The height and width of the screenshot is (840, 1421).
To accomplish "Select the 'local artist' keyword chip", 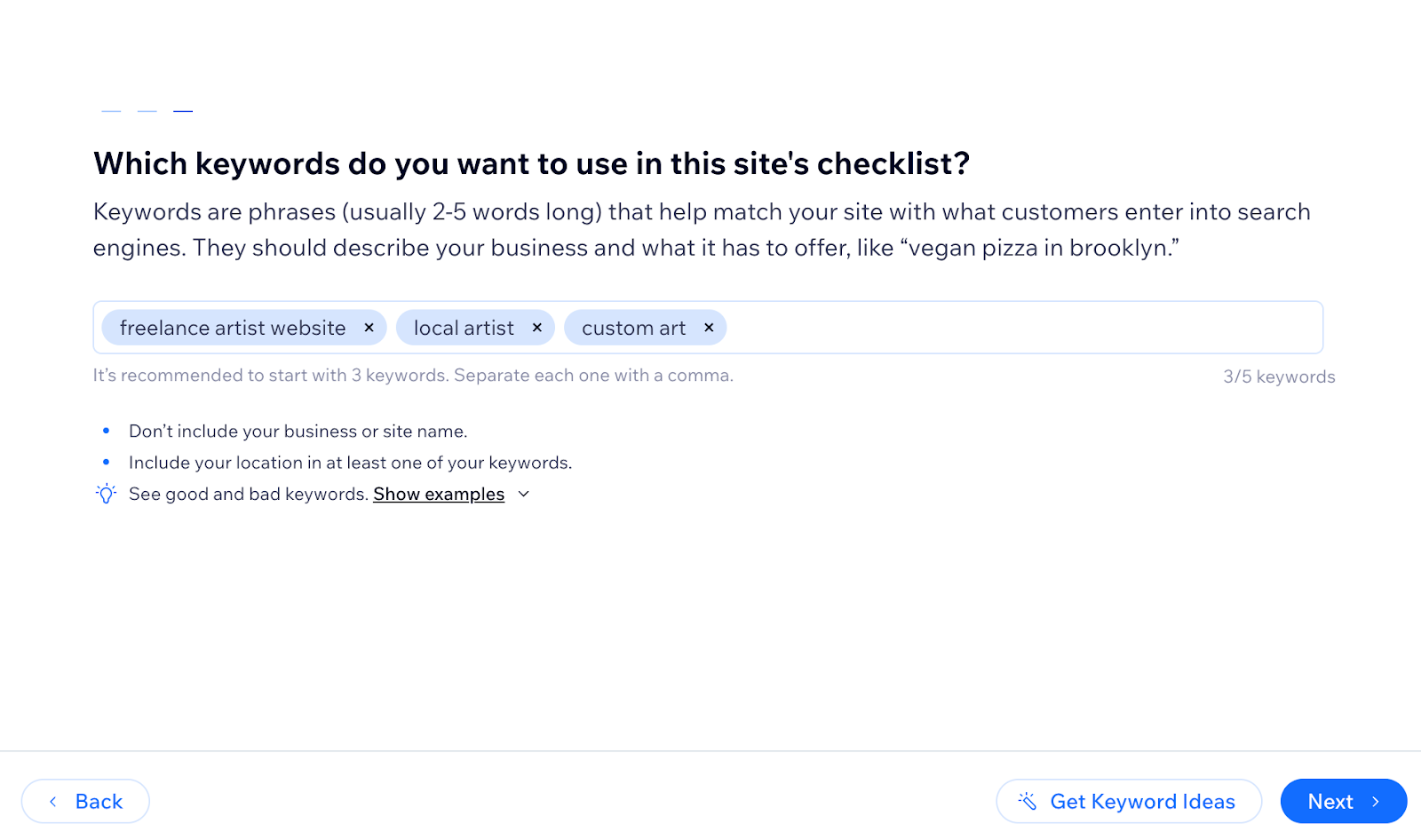I will pyautogui.click(x=464, y=328).
